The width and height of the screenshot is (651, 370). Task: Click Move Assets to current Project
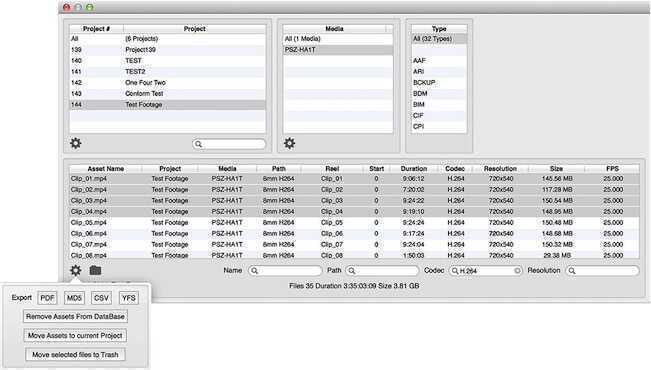[x=75, y=336]
